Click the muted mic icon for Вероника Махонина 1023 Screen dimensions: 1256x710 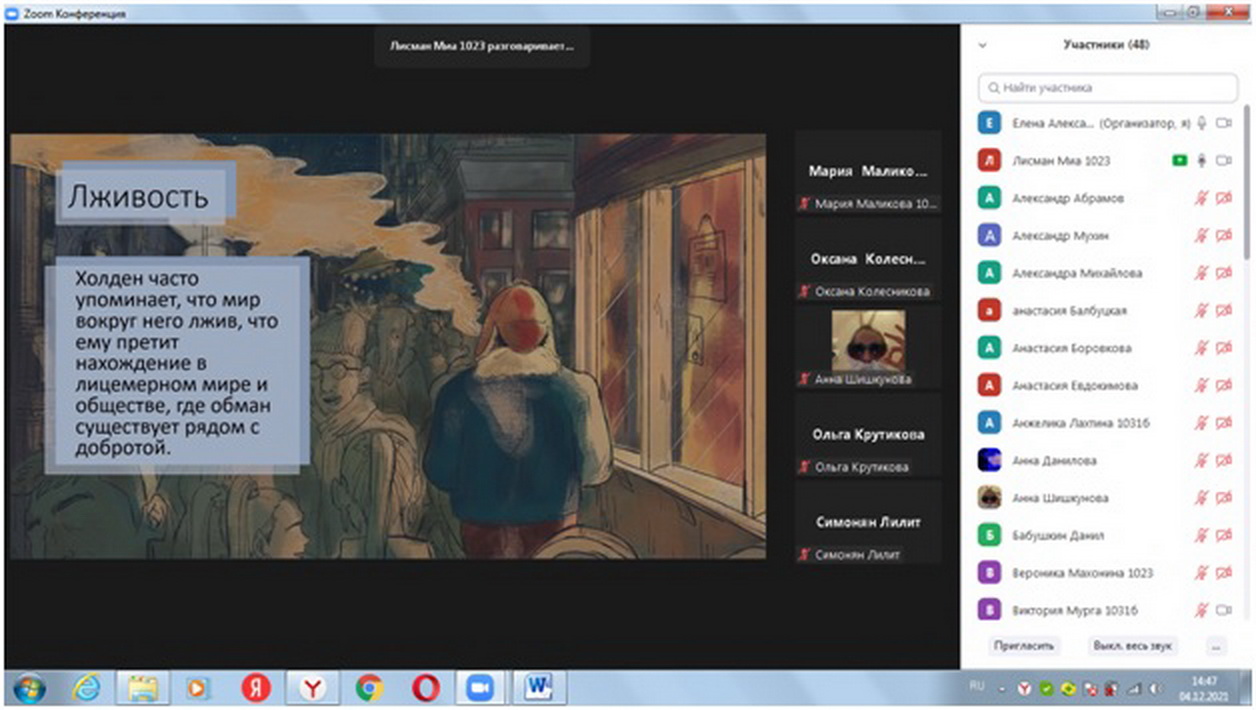tap(1201, 573)
